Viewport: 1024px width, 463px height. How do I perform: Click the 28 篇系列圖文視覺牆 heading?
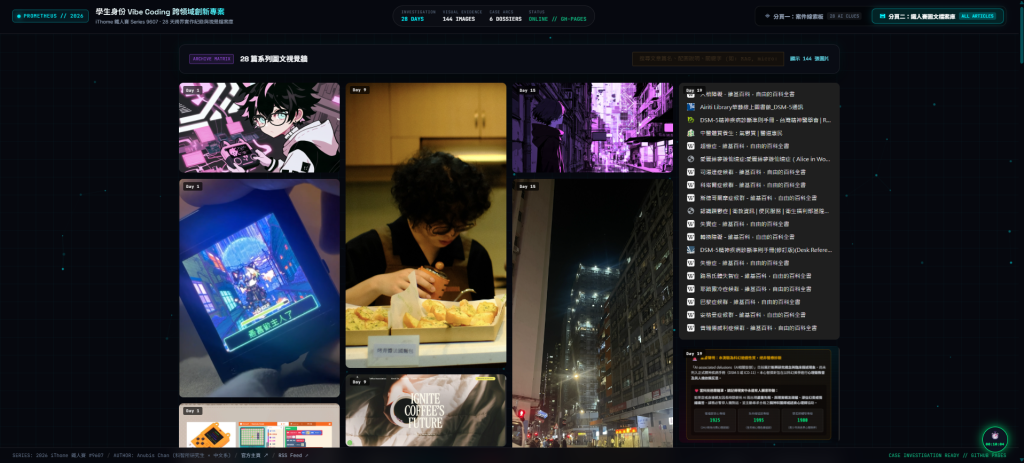[274, 59]
